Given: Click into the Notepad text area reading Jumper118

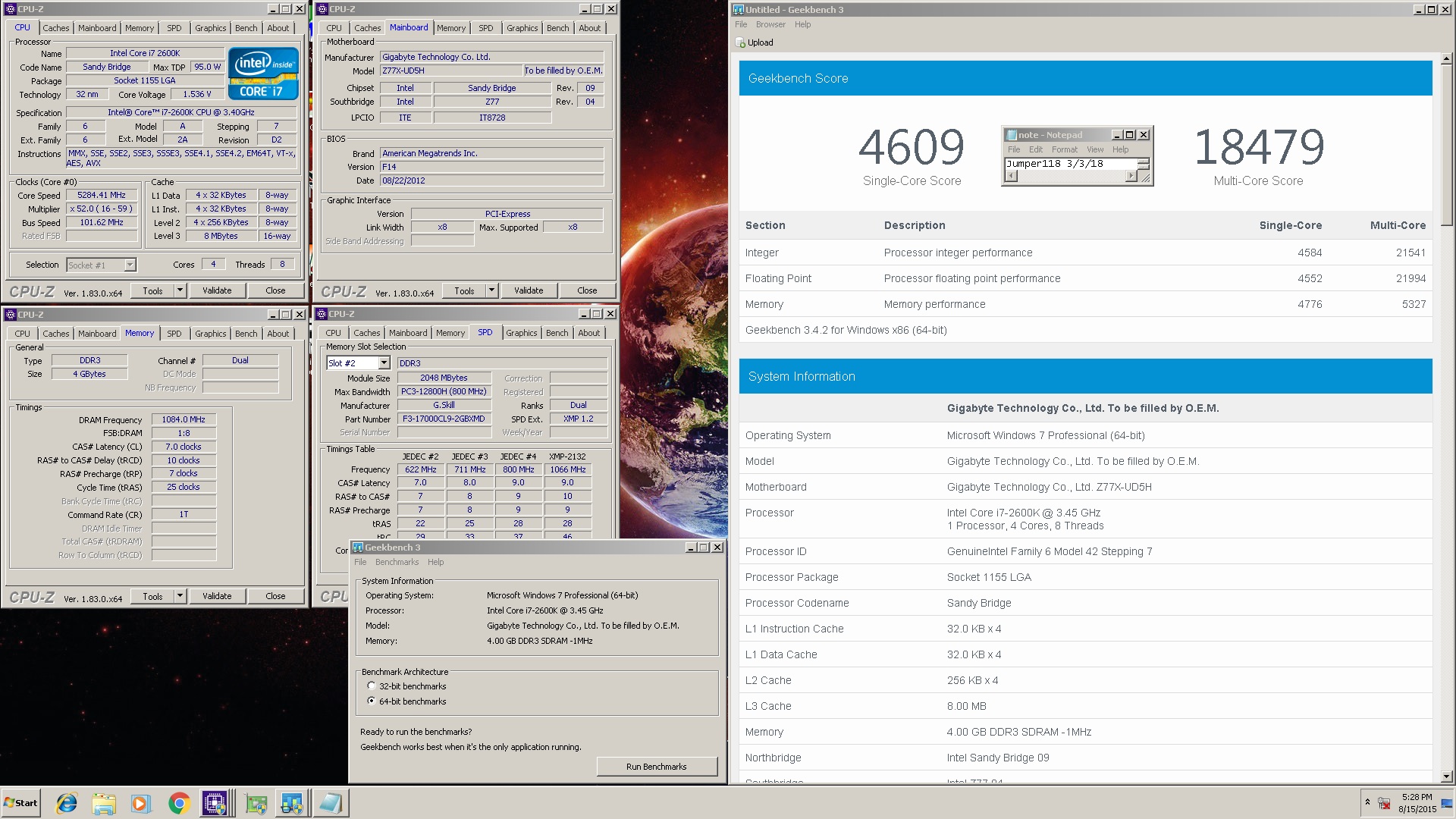Looking at the screenshot, I should [1071, 163].
